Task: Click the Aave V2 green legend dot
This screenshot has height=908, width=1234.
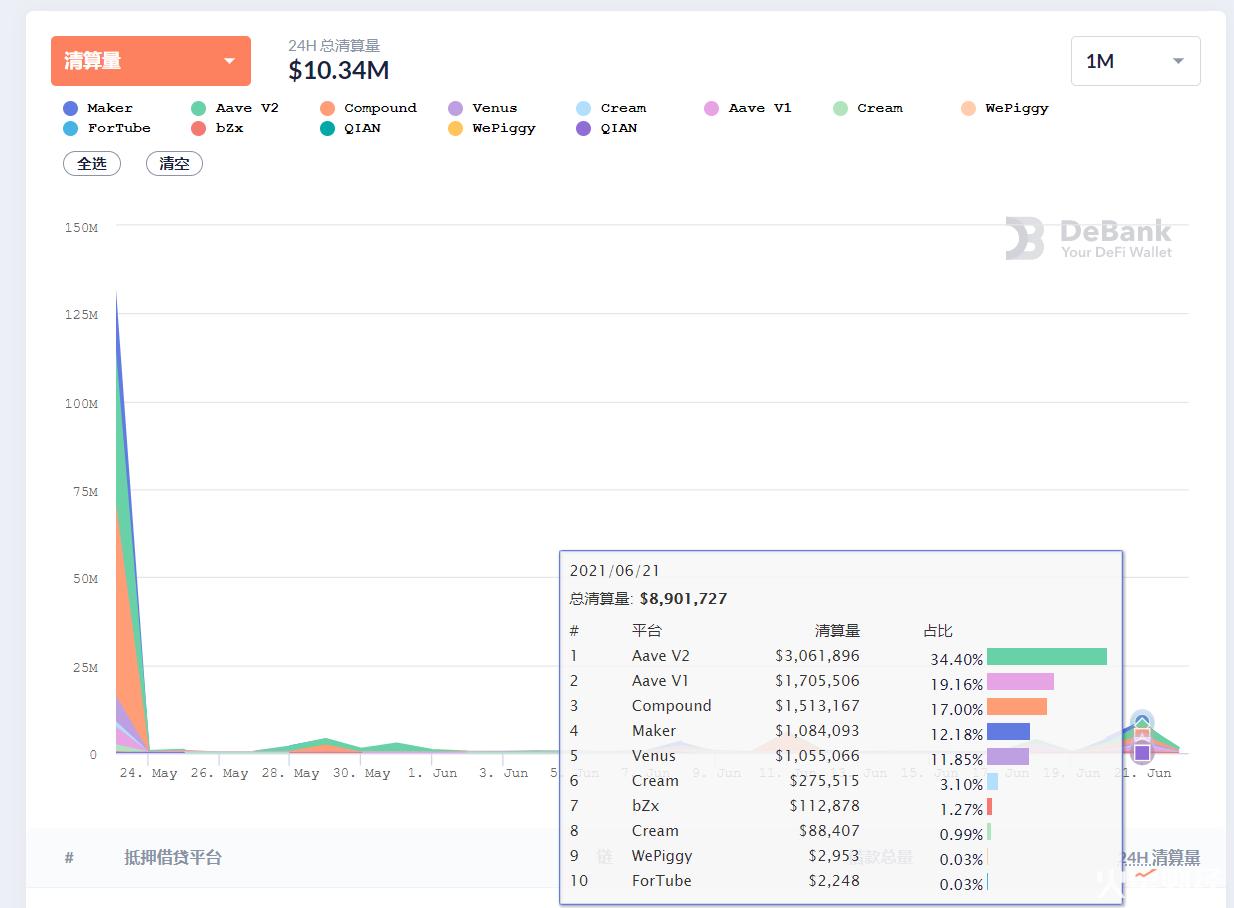Action: coord(198,108)
